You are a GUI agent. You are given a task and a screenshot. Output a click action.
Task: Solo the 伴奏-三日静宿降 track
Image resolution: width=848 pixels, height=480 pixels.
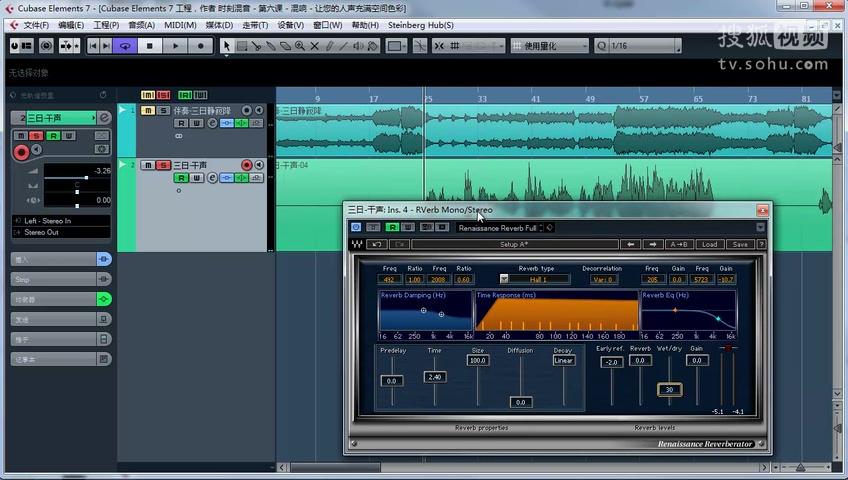click(x=163, y=110)
